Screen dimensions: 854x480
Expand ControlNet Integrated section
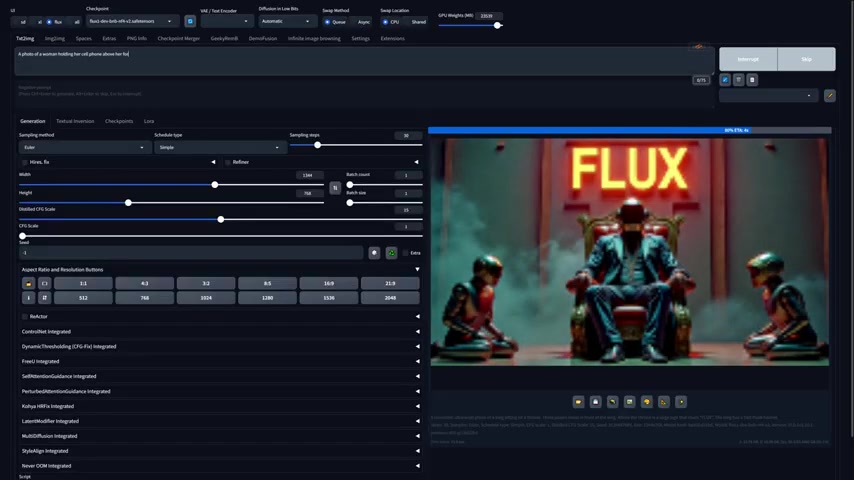tap(220, 331)
